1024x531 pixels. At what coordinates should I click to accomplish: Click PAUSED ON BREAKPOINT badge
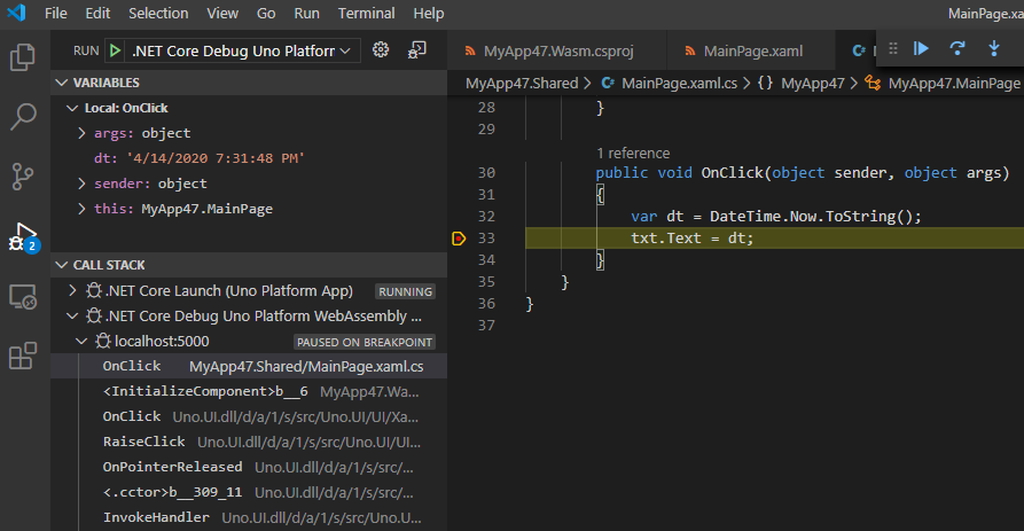point(364,342)
